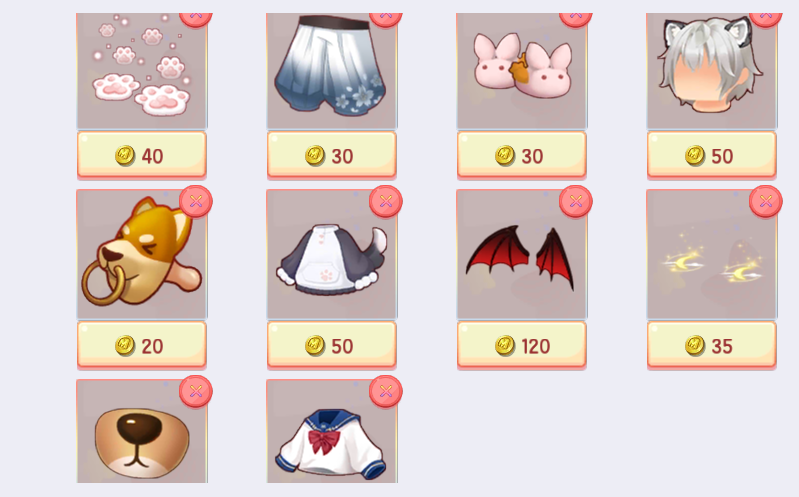Remove the gray hoodie with tail item
Viewport: 799px width, 497px height.
[386, 201]
